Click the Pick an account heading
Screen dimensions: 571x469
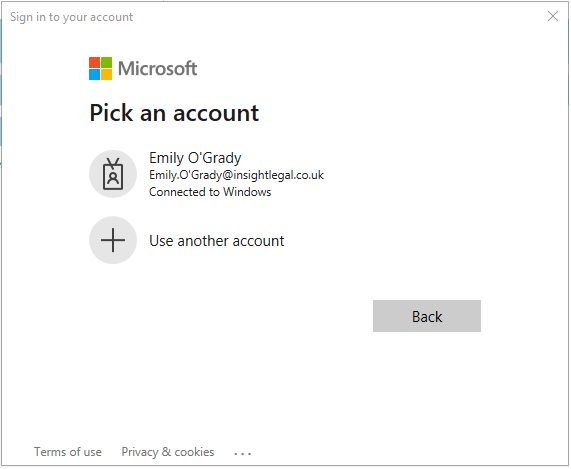point(174,113)
